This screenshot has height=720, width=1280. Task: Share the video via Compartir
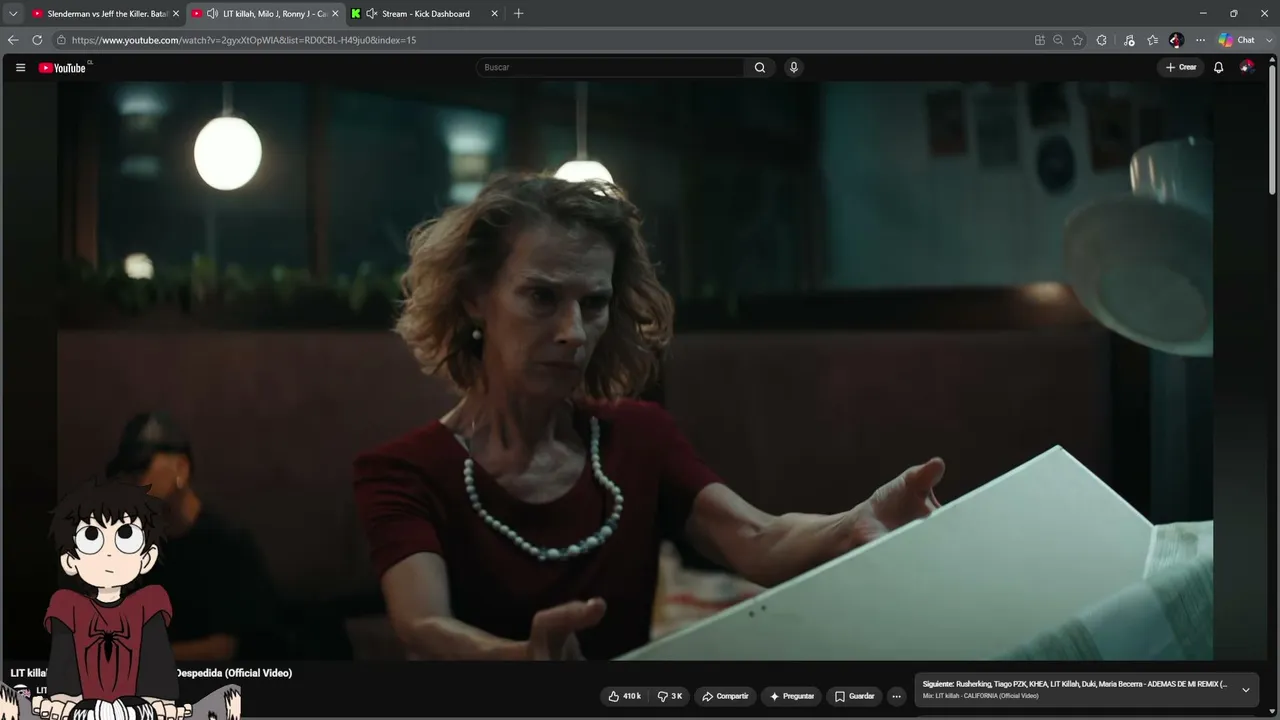[725, 696]
